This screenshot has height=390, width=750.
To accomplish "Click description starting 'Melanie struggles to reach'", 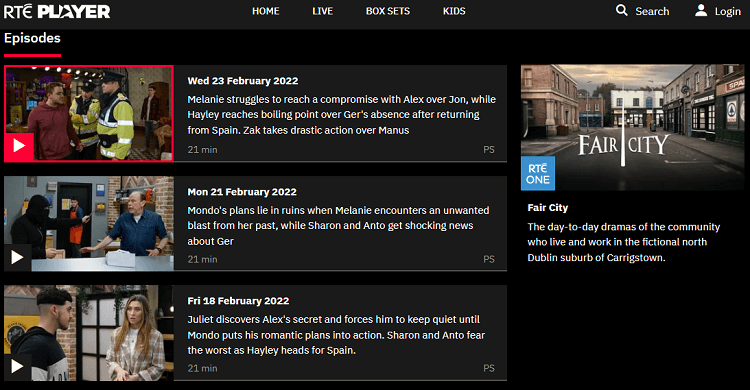I will click(342, 115).
